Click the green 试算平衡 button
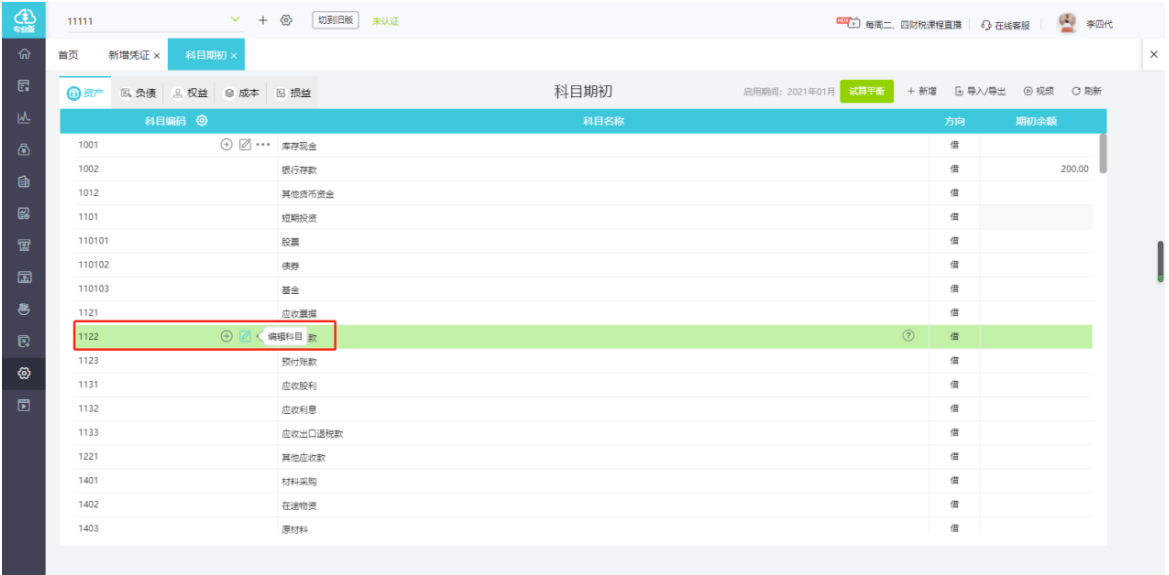Image resolution: width=1169 pixels, height=575 pixels. click(866, 91)
